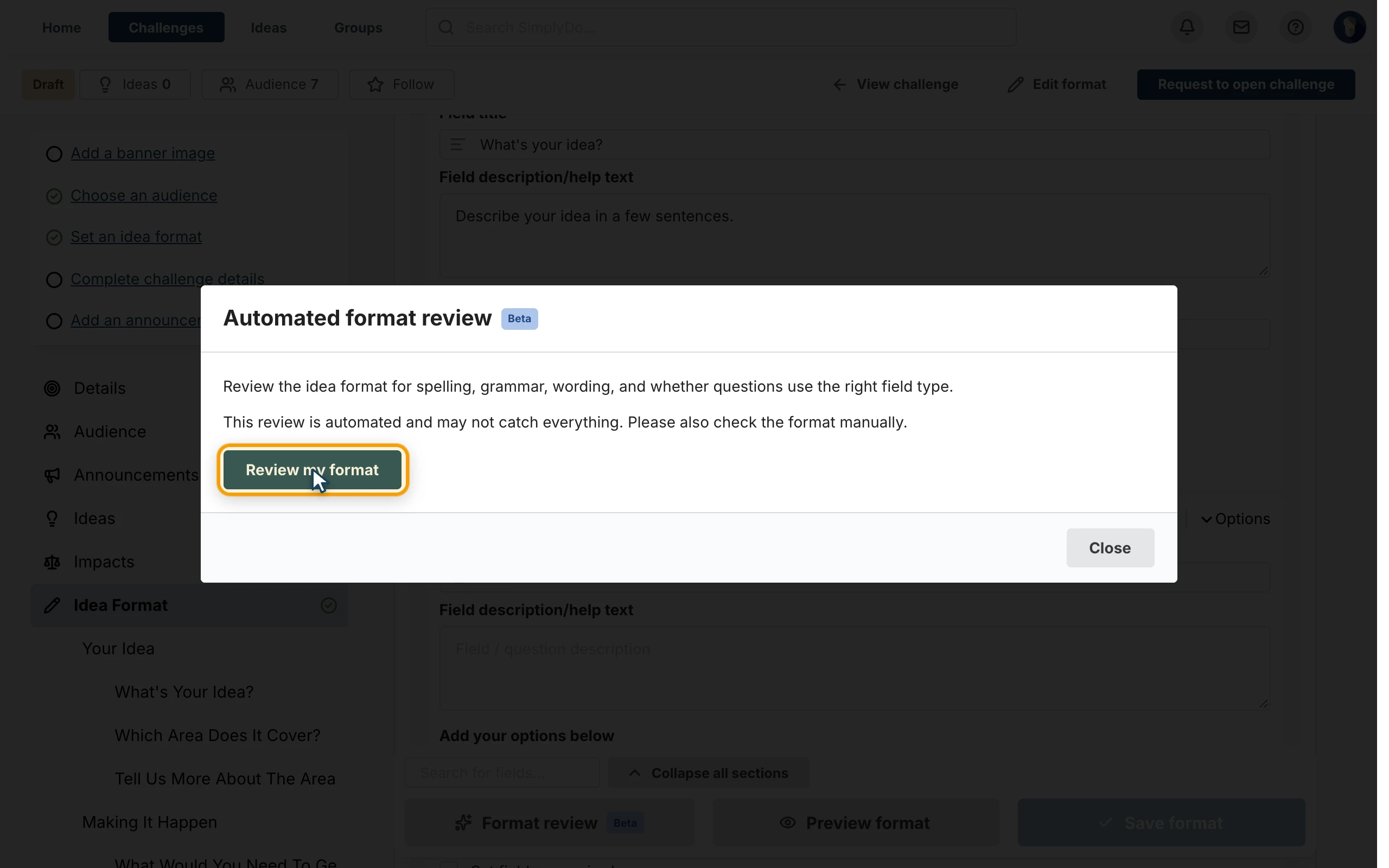Toggle the Complete challenge details circle

click(53, 279)
